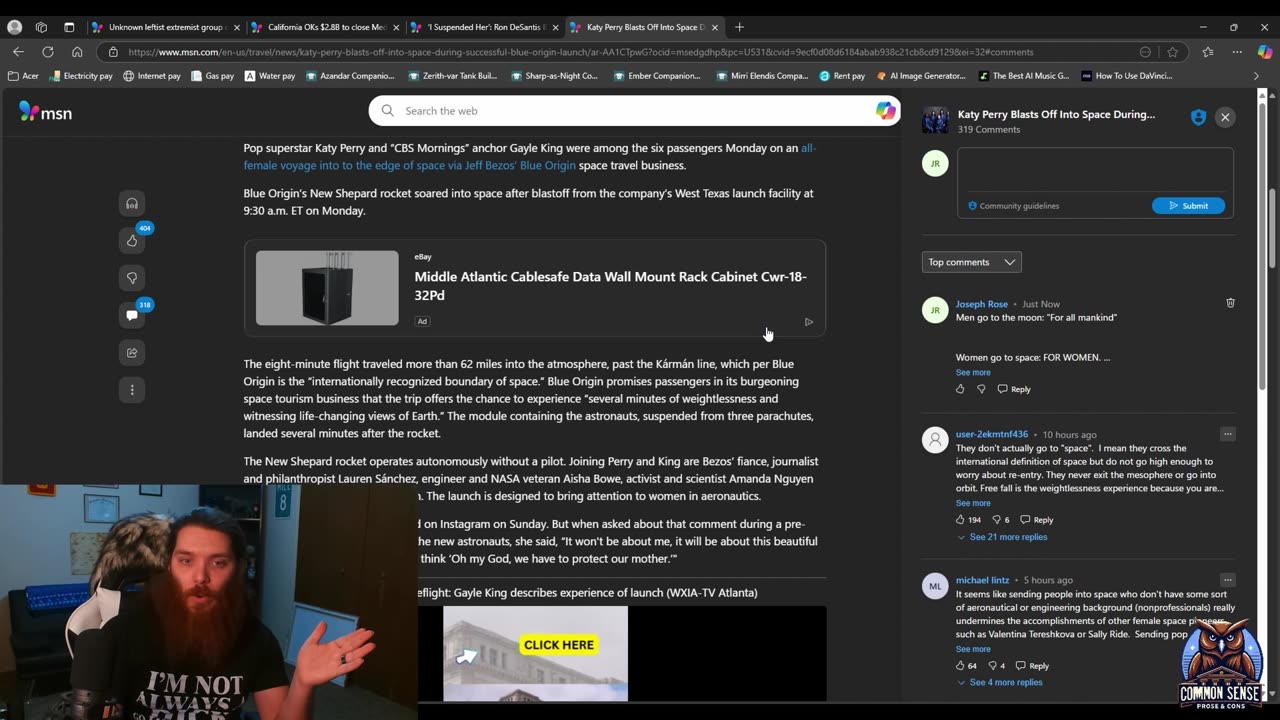Dislike Joseph Rose's comment
The width and height of the screenshot is (1280, 720).
[x=981, y=389]
